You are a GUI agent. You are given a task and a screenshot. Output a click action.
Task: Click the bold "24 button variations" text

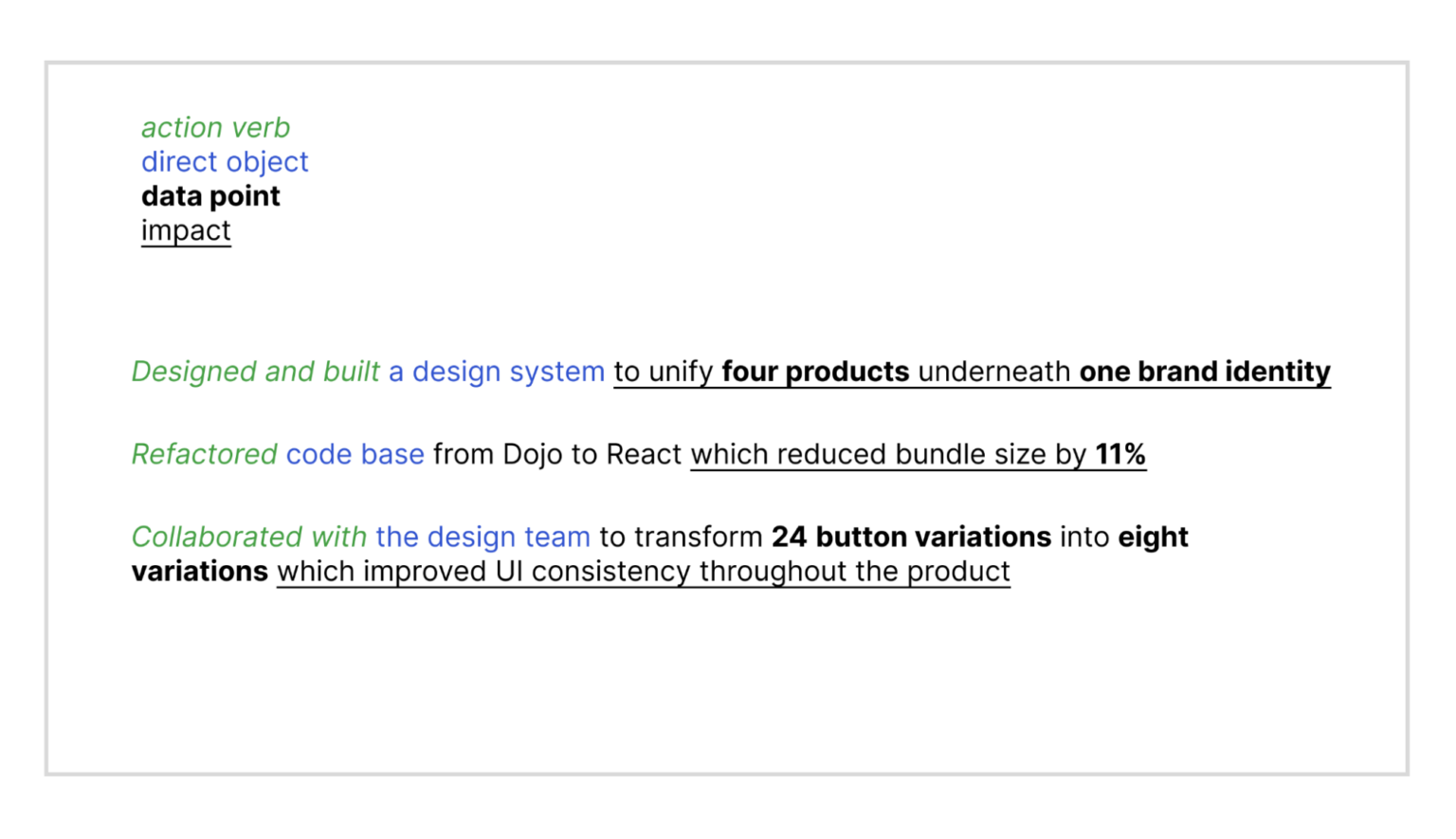click(911, 537)
